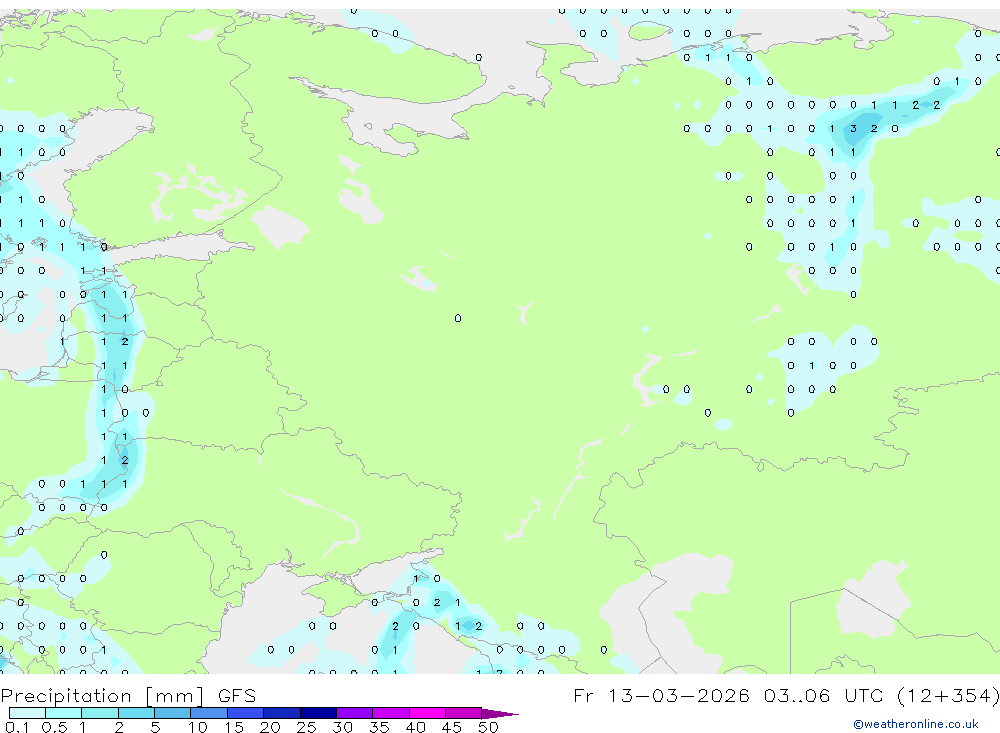Screen dimensions: 1000x733
Task: Click the '15' legend scale label
Action: [x=234, y=727]
